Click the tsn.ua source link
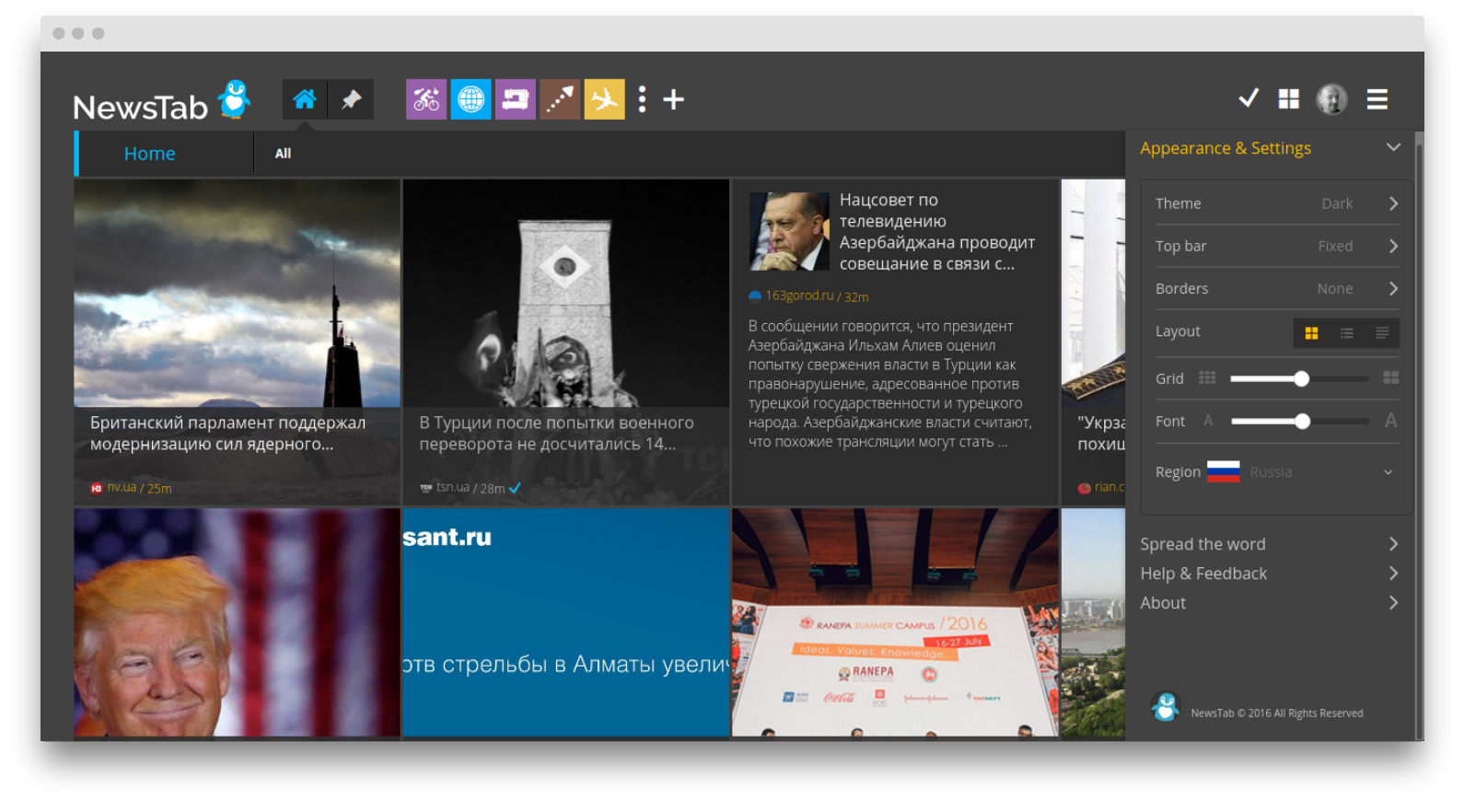 (452, 487)
